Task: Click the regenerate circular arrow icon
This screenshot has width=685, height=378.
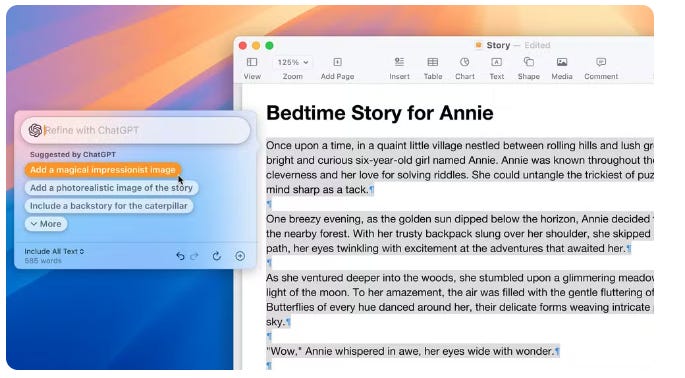Action: pyautogui.click(x=217, y=256)
